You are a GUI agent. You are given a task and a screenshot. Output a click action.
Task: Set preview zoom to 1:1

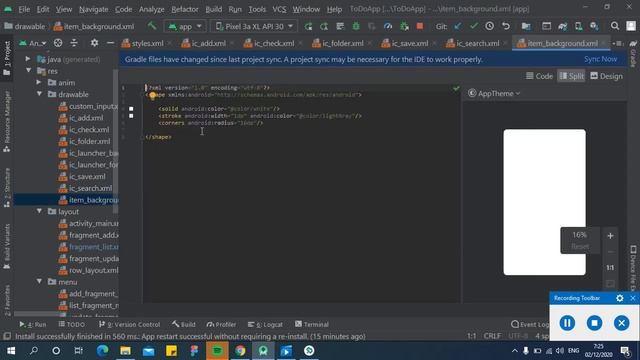(610, 268)
